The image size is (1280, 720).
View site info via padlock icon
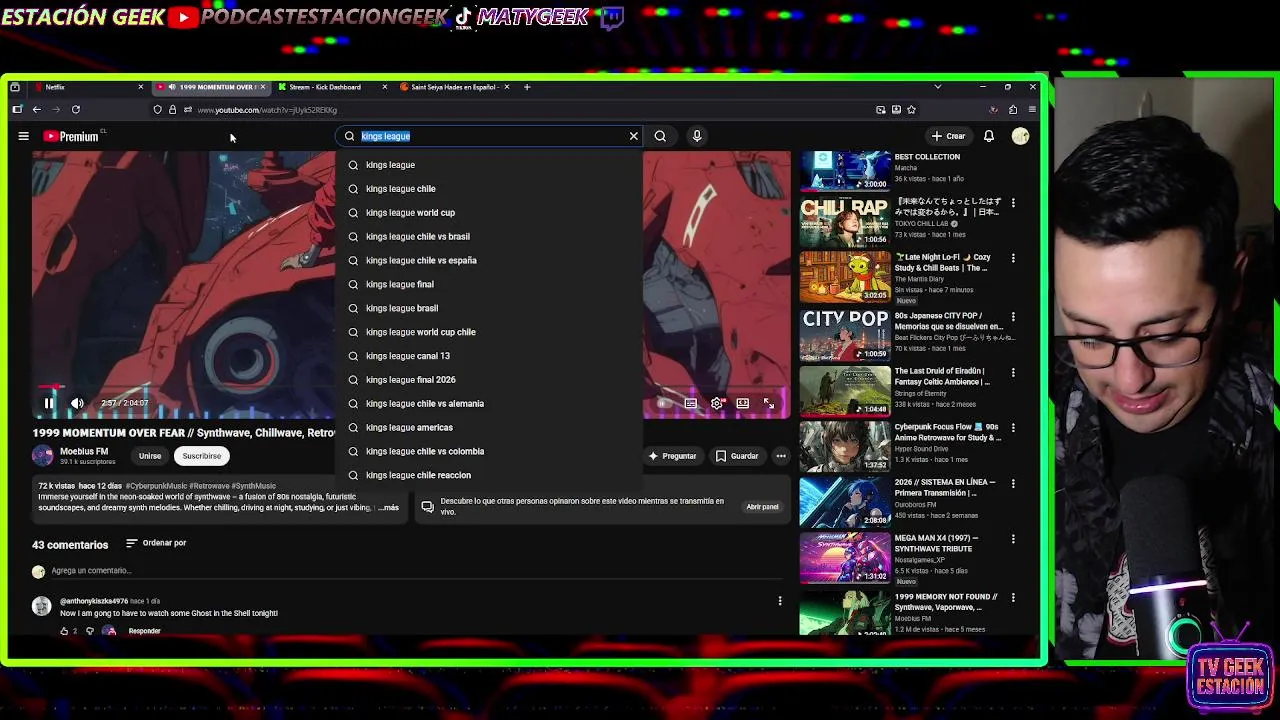coord(172,110)
